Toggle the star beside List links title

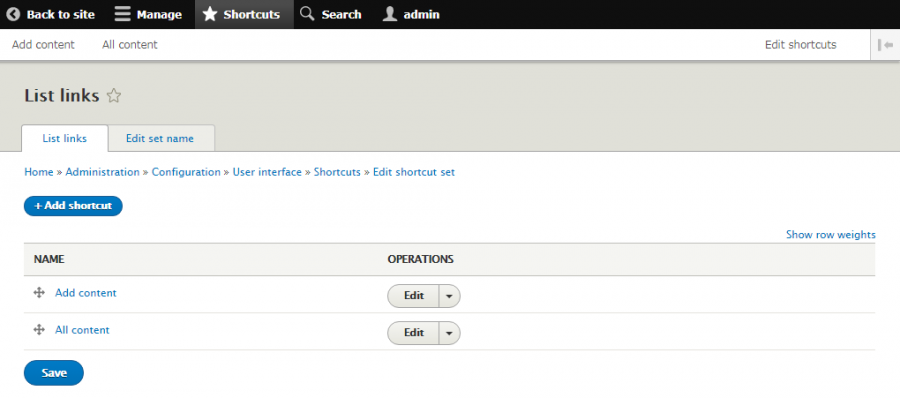[x=114, y=96]
